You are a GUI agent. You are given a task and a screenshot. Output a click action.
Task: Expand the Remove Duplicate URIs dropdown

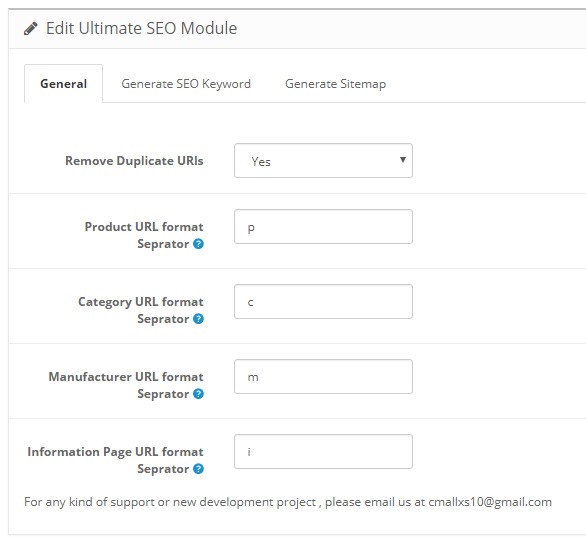[323, 161]
